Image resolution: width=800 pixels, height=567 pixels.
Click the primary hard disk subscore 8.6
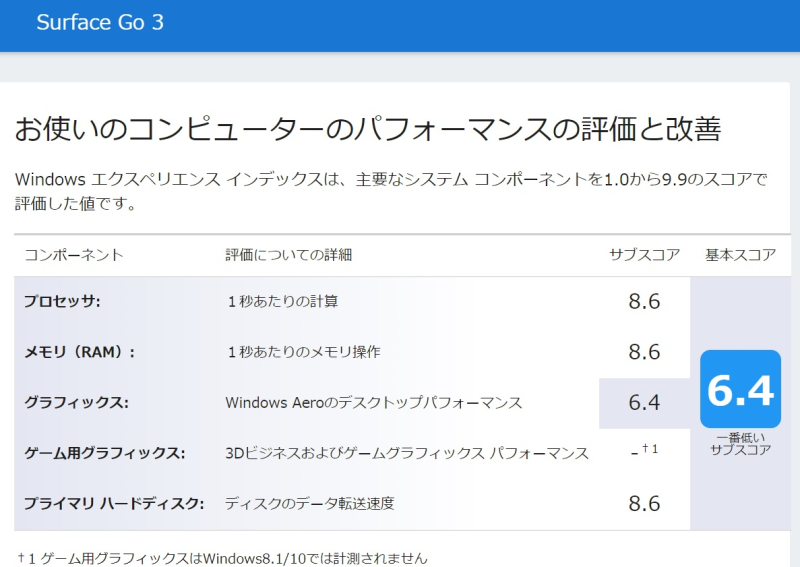tap(644, 504)
